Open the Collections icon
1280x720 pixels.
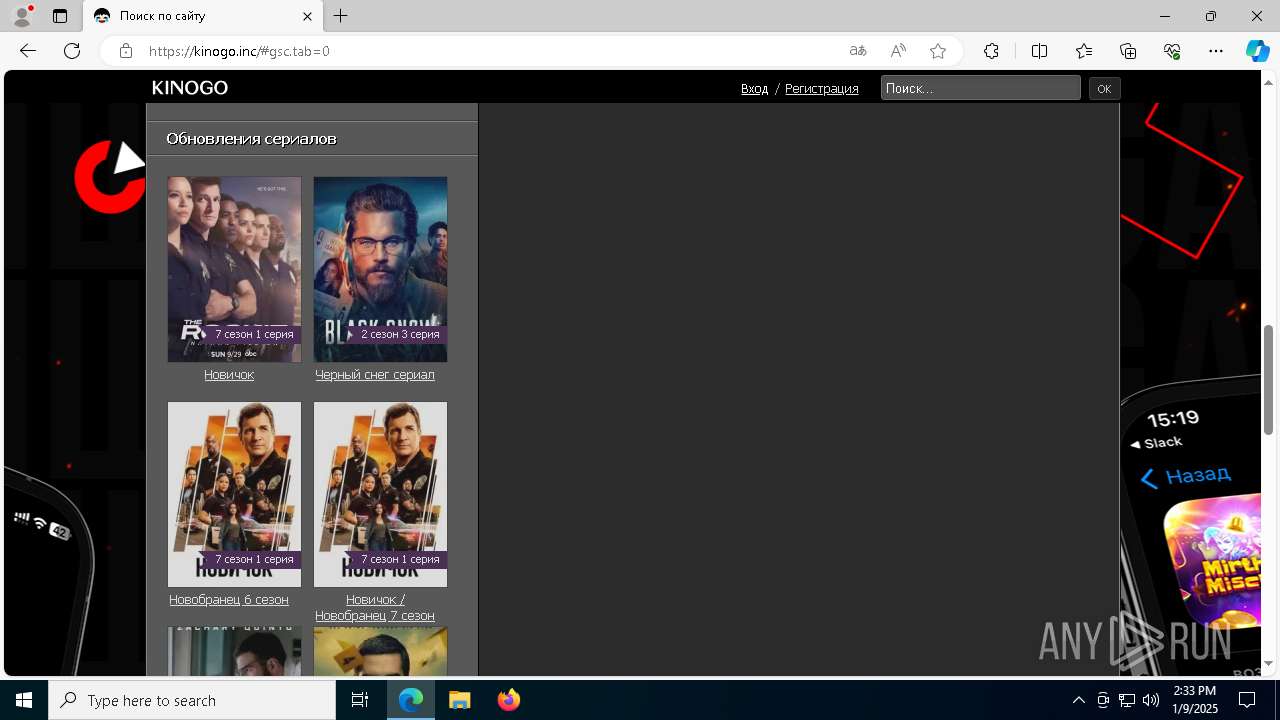[x=1128, y=51]
